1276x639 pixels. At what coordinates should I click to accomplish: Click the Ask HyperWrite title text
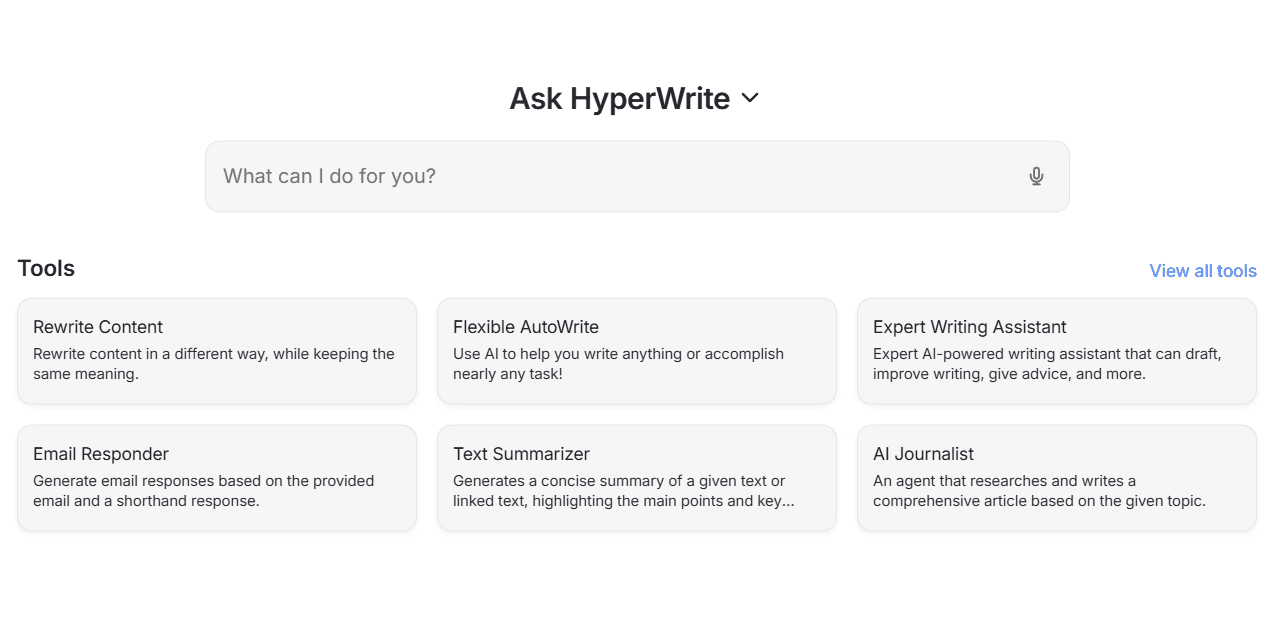pos(619,99)
